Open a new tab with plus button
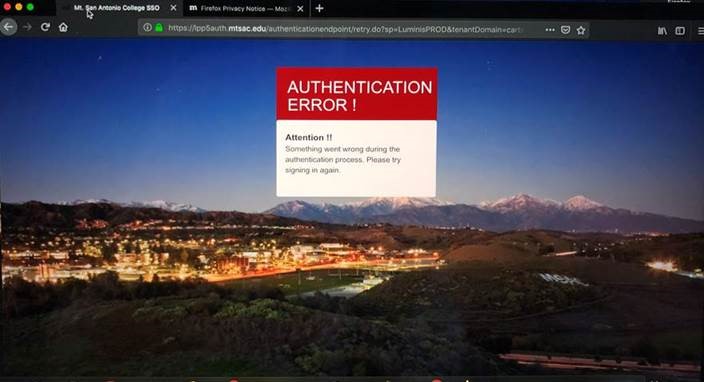Viewport: 704px width, 382px height. [319, 9]
